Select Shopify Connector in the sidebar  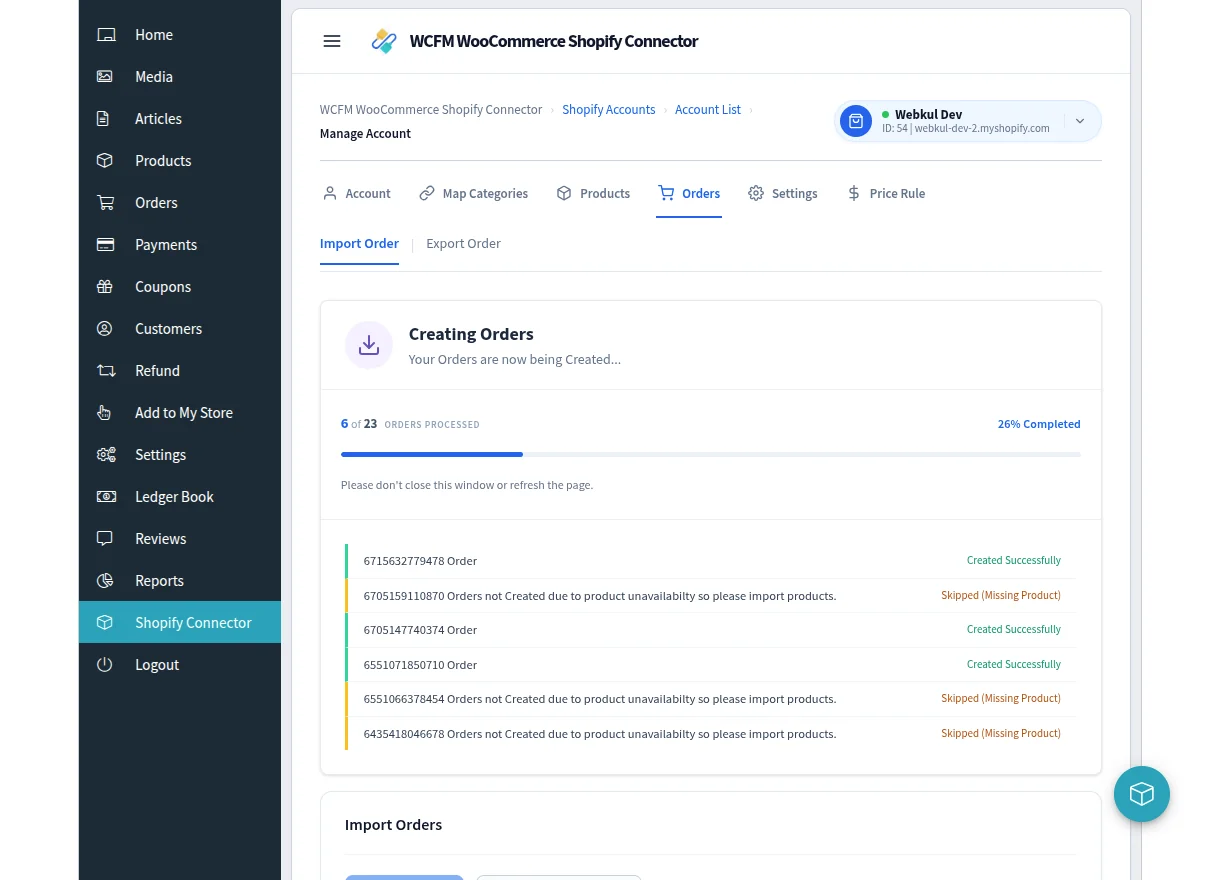[x=180, y=622]
